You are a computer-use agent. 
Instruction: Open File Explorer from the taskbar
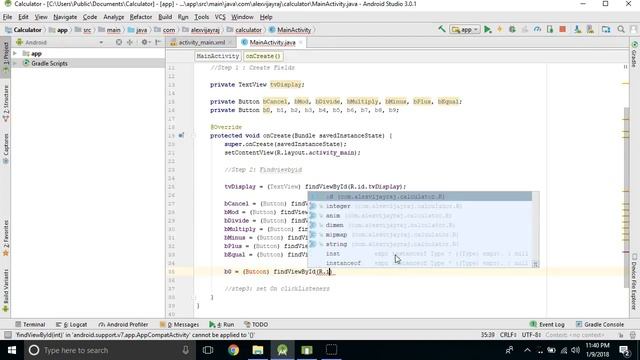pos(258,350)
